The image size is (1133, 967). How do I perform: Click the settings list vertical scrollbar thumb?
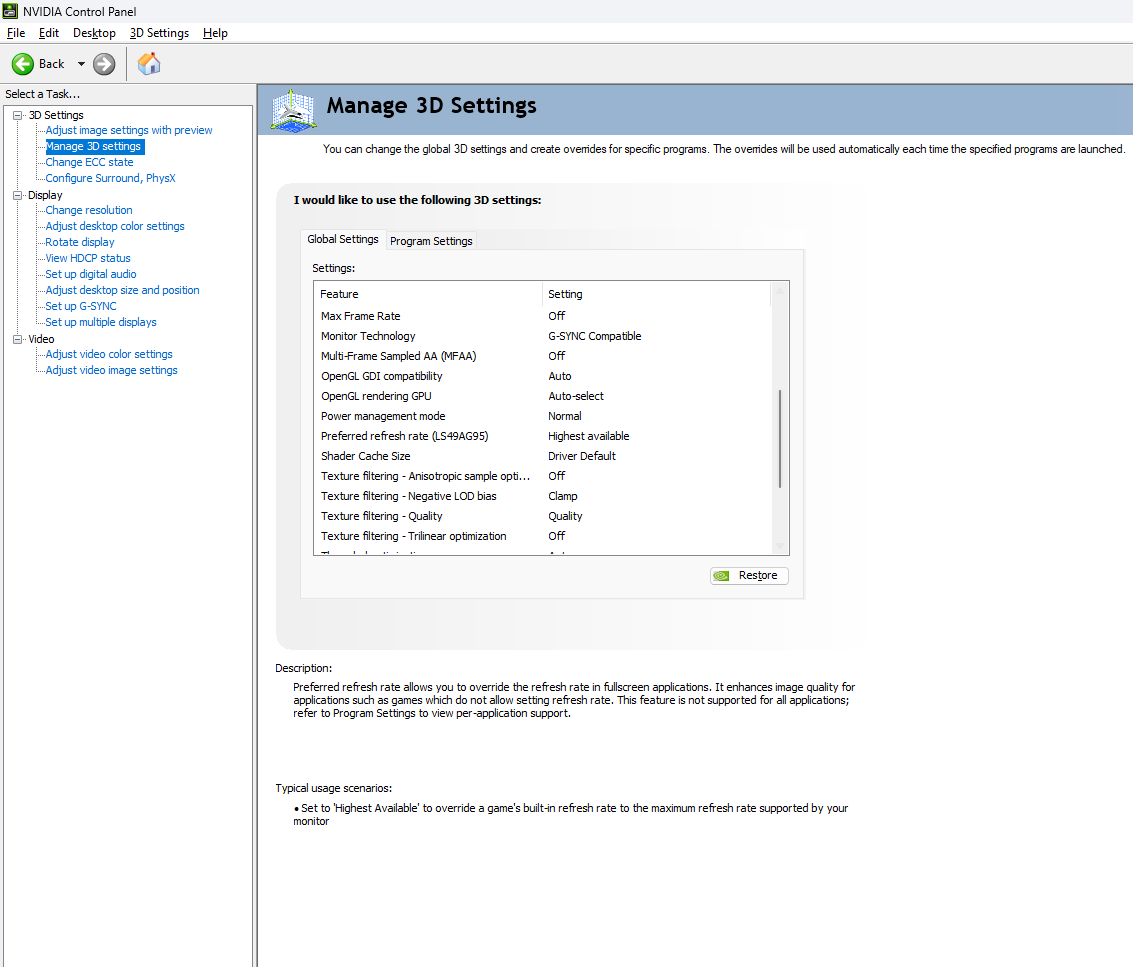coord(780,439)
